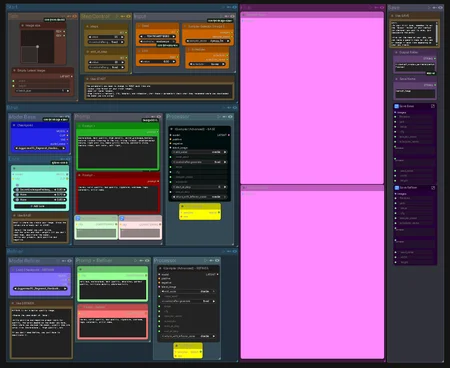Viewport: 450px width, 368px height.
Task: Toggle the eye icon on MaxControl group header
Action: tap(128, 16)
